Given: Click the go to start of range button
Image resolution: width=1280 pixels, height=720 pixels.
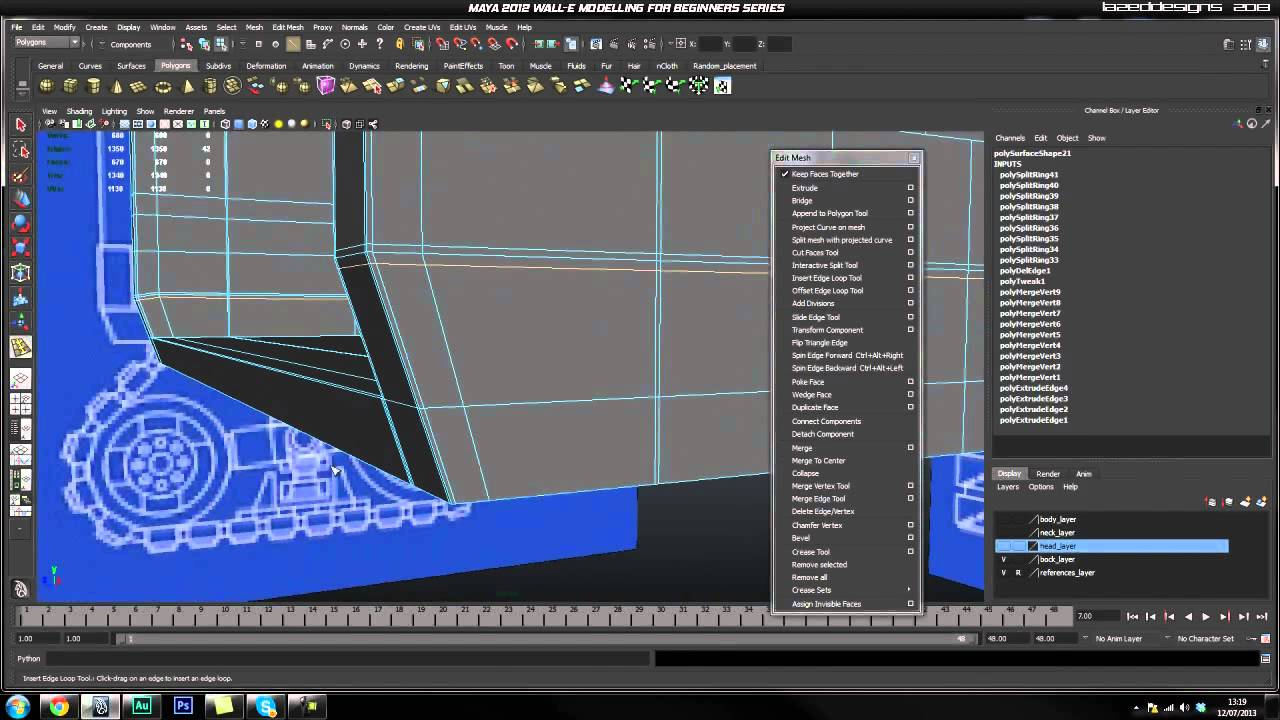Looking at the screenshot, I should point(1133,617).
